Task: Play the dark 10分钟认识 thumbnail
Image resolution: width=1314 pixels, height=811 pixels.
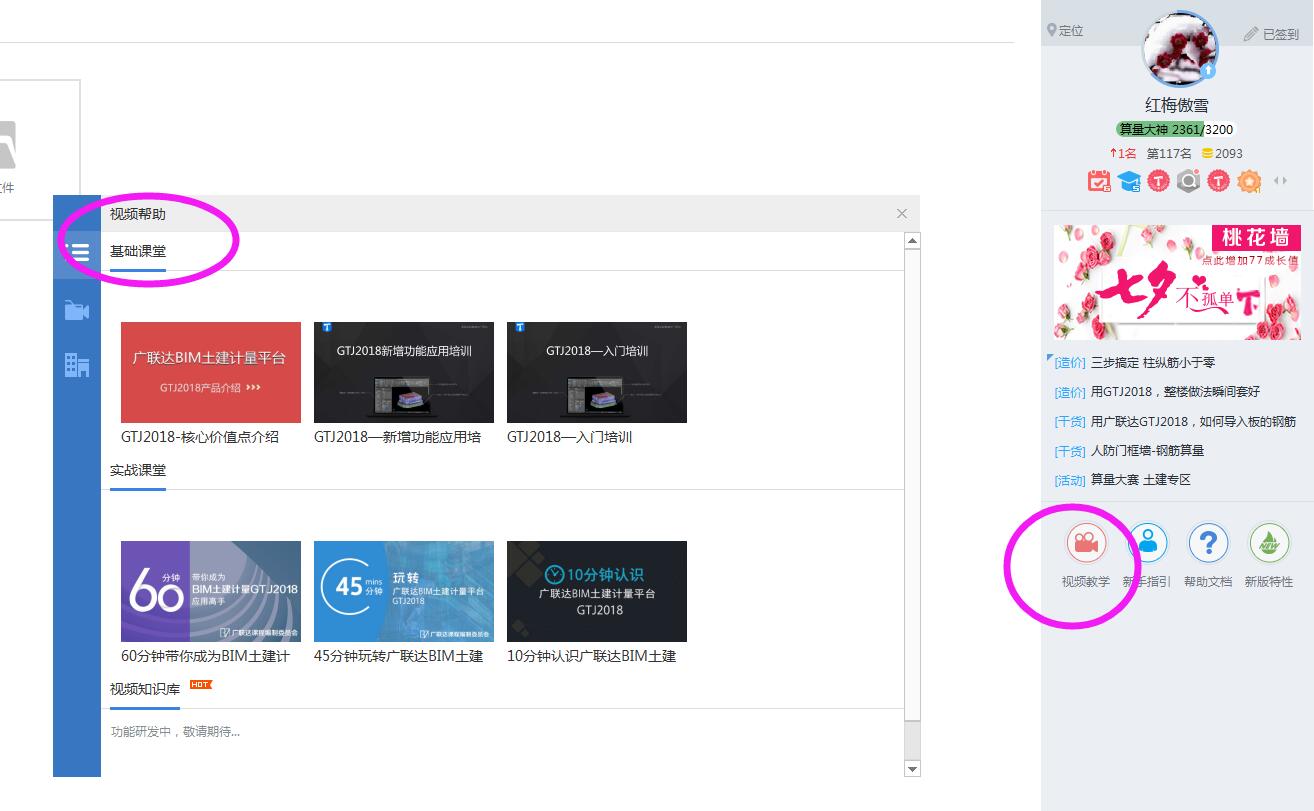Action: coord(597,591)
